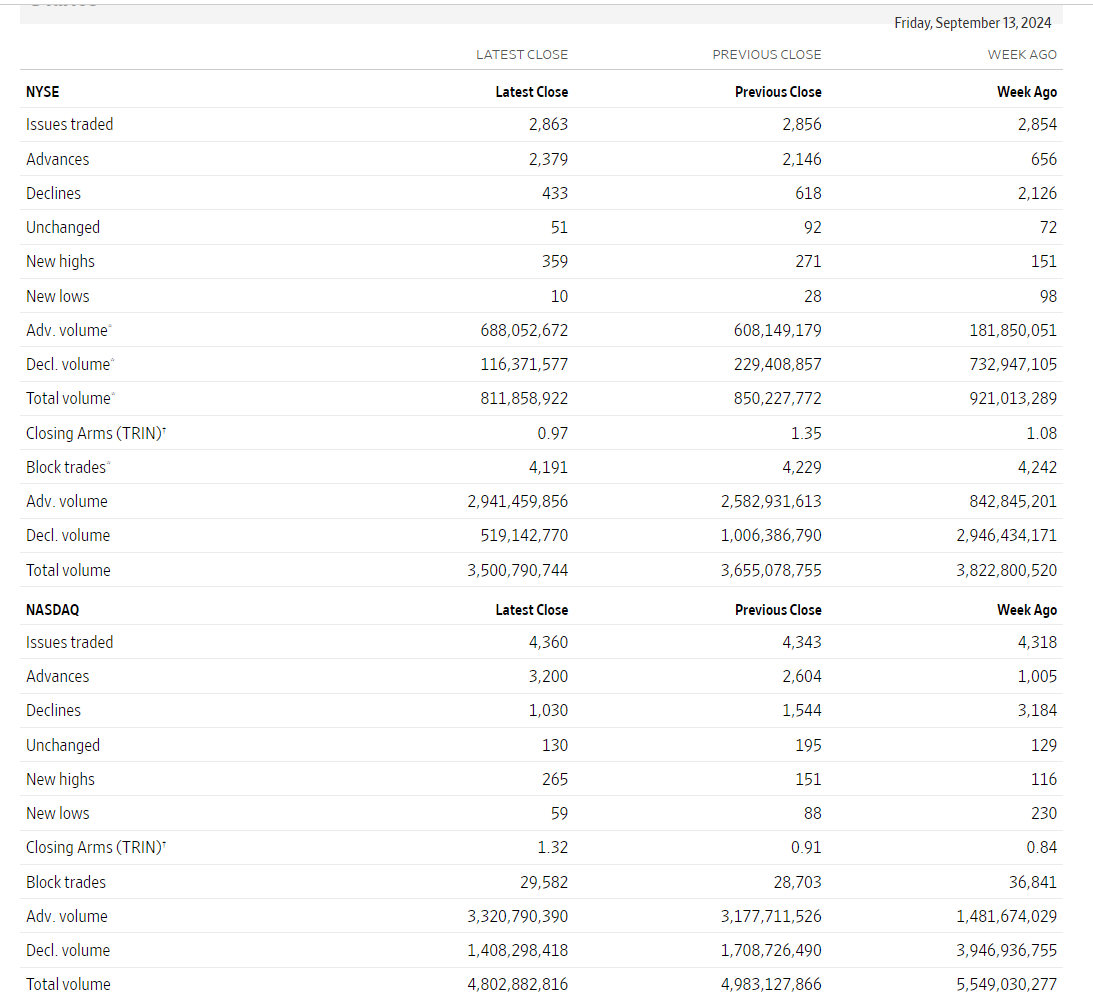The width and height of the screenshot is (1093, 996).
Task: Click Adv. volume value 3,320,790,390
Action: click(x=518, y=917)
